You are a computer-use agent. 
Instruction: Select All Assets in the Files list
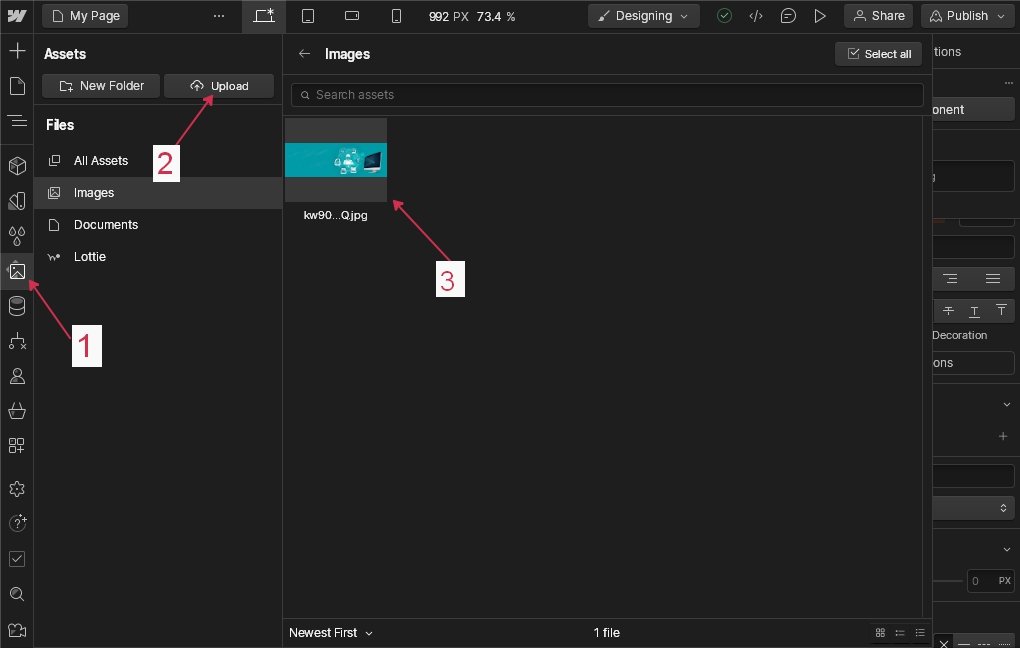pos(101,161)
